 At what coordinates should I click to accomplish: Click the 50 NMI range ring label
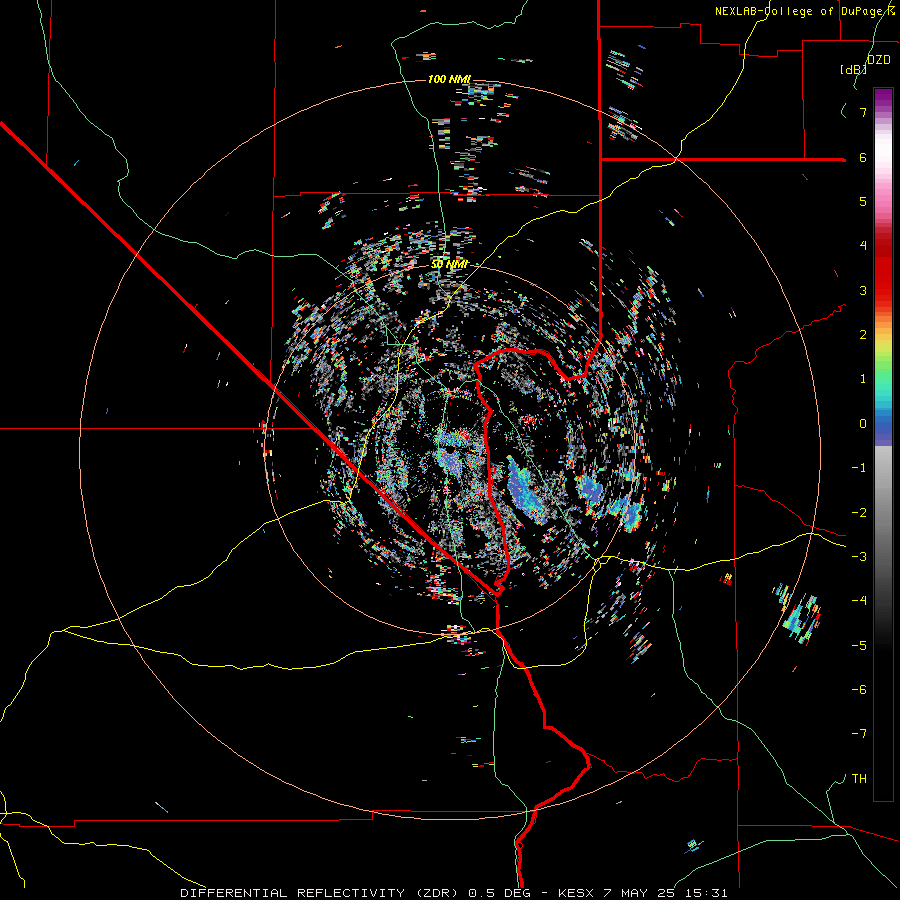[449, 264]
